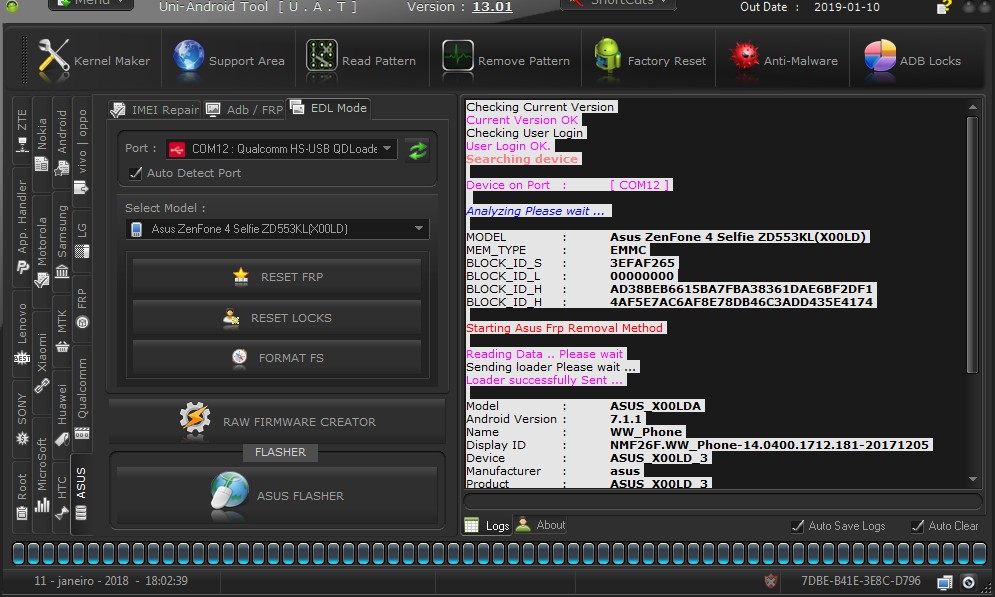Launch the Read Pattern tool
Image resolution: width=995 pixels, height=597 pixels.
coord(361,61)
